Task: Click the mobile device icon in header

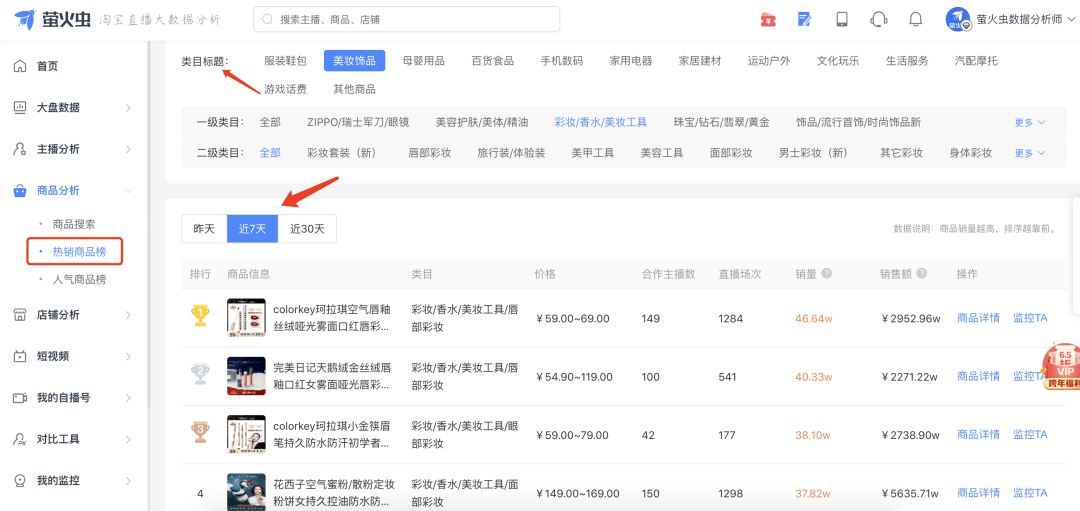Action: [x=842, y=19]
